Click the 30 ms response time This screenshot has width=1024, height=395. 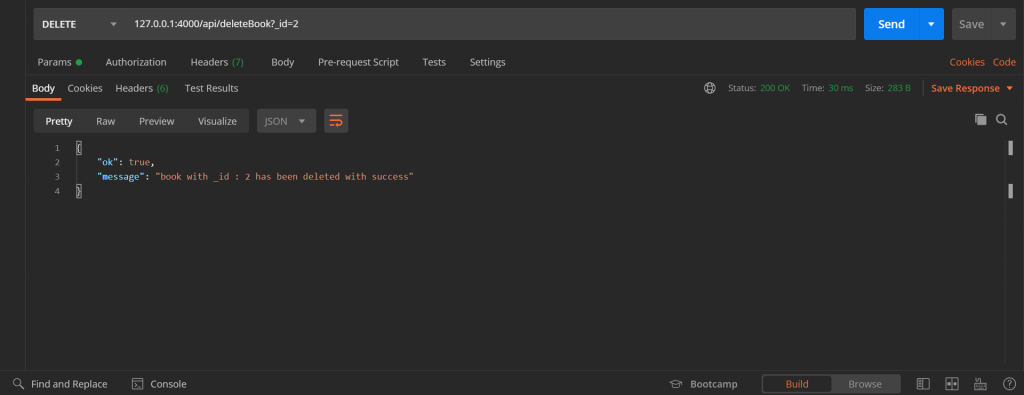pyautogui.click(x=840, y=88)
